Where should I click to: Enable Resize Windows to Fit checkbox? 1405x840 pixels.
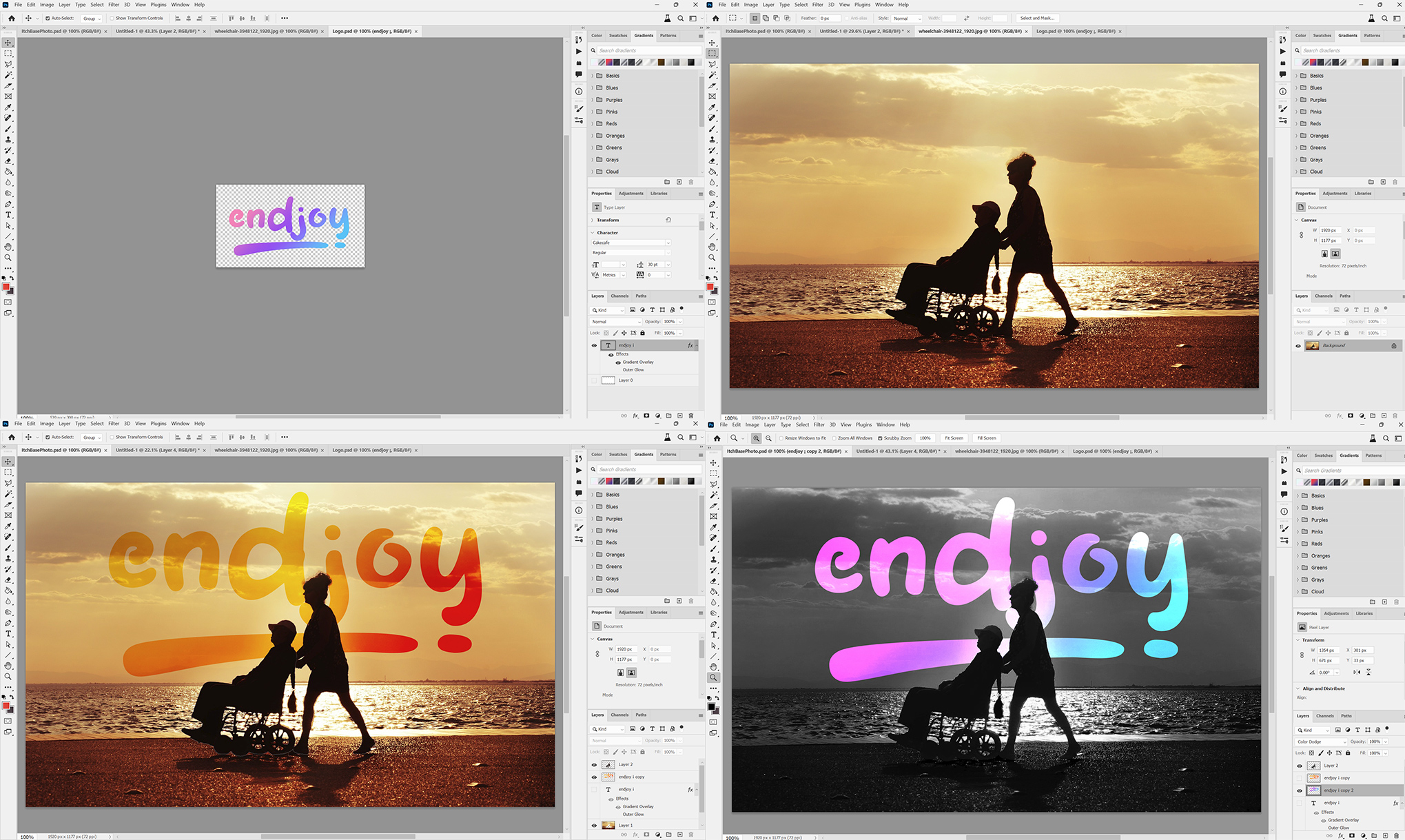[x=781, y=438]
